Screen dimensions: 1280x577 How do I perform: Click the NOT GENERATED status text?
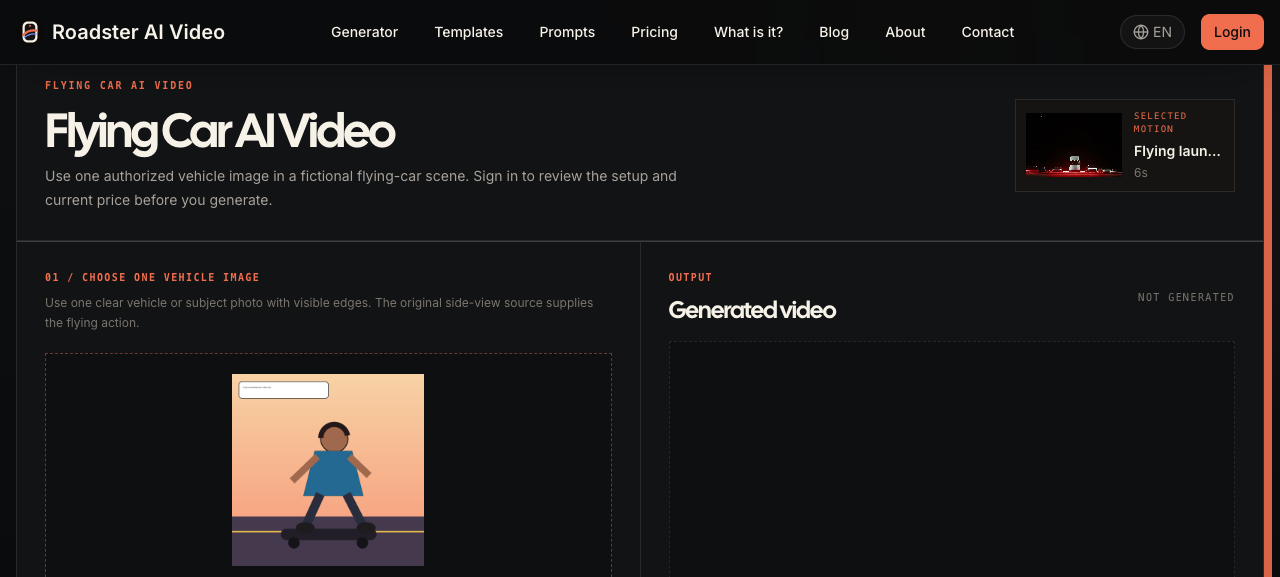click(x=1186, y=298)
